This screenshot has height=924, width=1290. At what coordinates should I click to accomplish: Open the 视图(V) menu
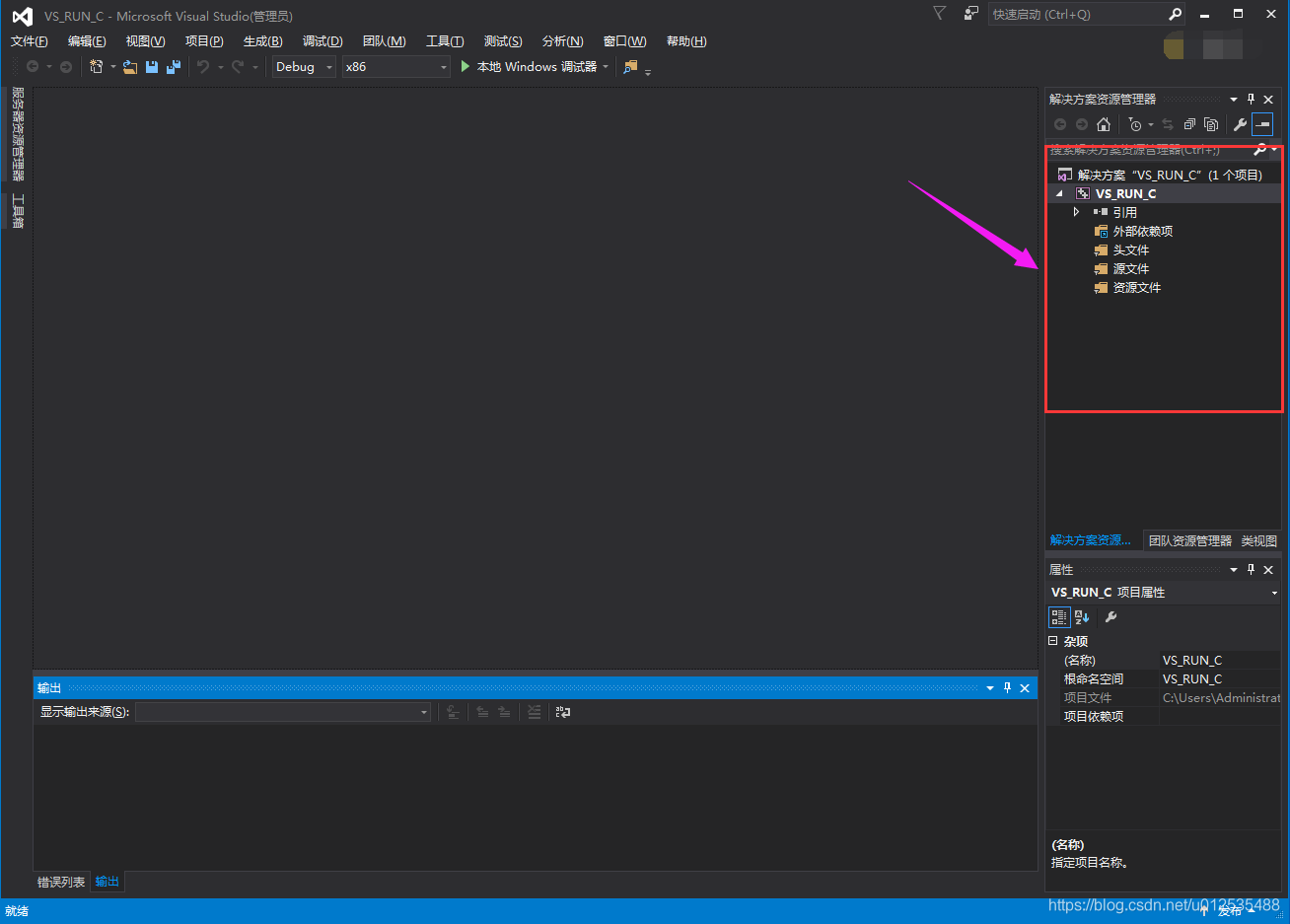pyautogui.click(x=145, y=41)
